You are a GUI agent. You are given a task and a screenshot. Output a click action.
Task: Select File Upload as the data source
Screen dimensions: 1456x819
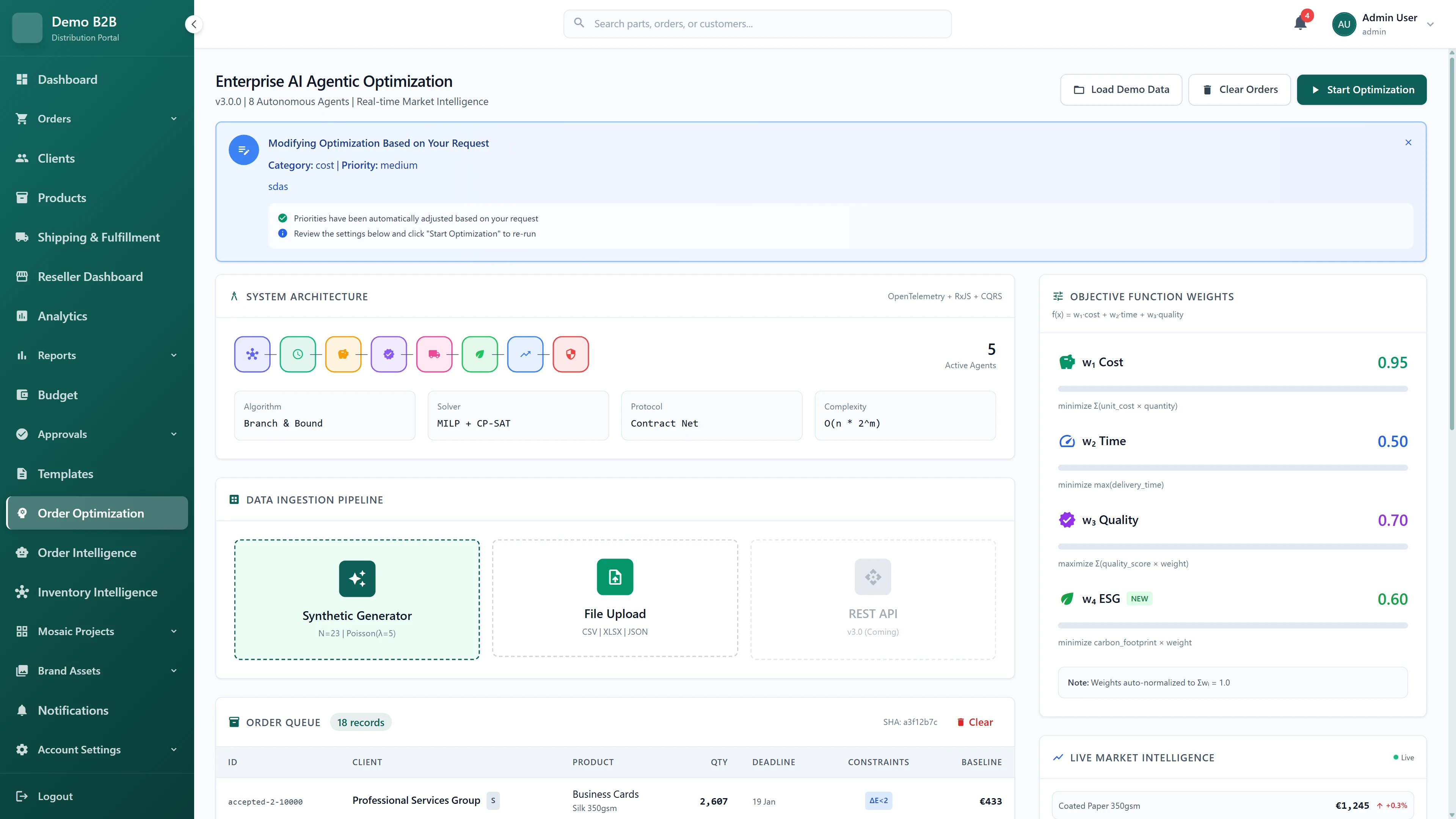pyautogui.click(x=614, y=599)
